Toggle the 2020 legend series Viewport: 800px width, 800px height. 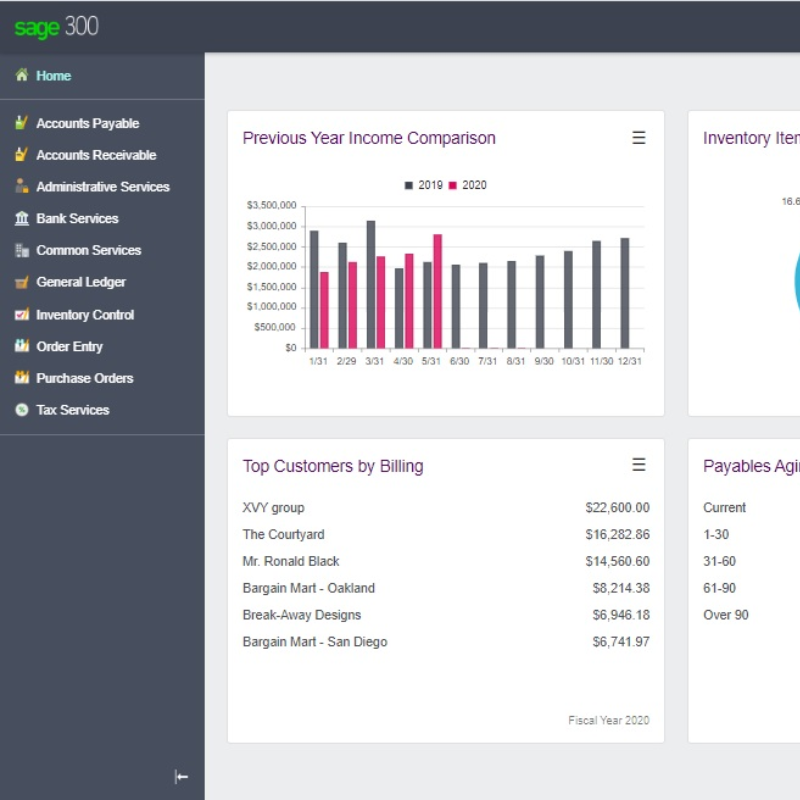[468, 185]
